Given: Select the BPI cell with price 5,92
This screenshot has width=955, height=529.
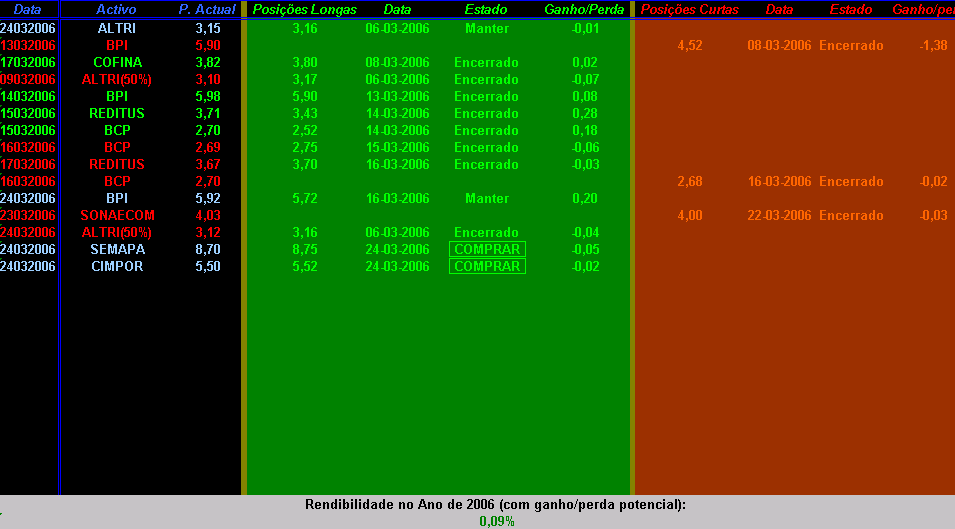Looking at the screenshot, I should [117, 198].
